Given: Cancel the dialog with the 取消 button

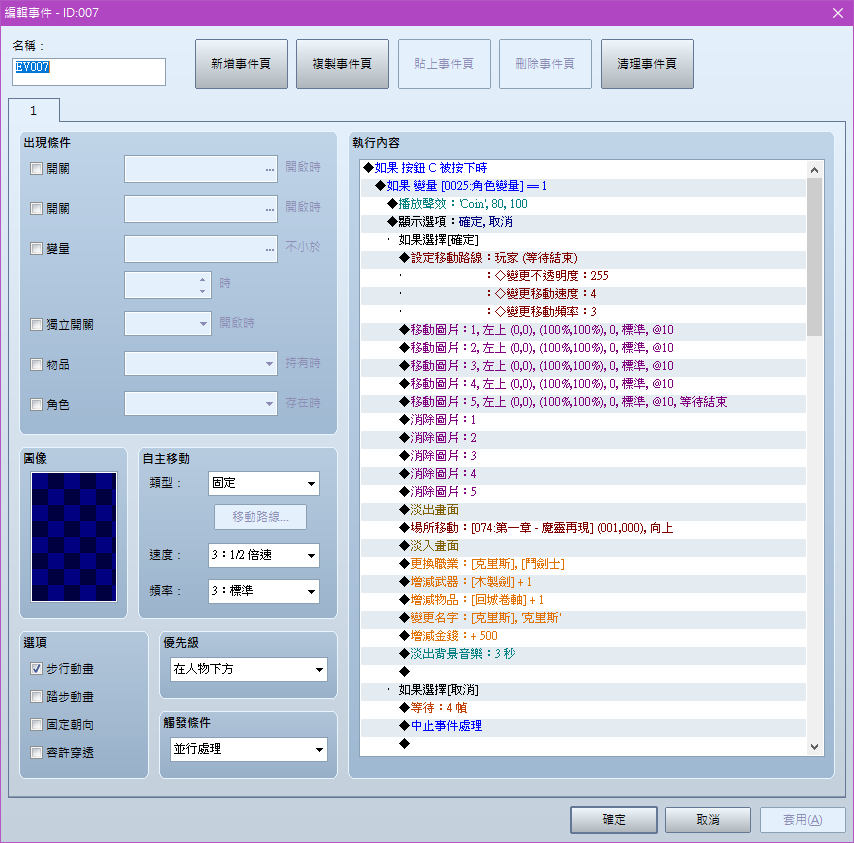Looking at the screenshot, I should point(708,820).
